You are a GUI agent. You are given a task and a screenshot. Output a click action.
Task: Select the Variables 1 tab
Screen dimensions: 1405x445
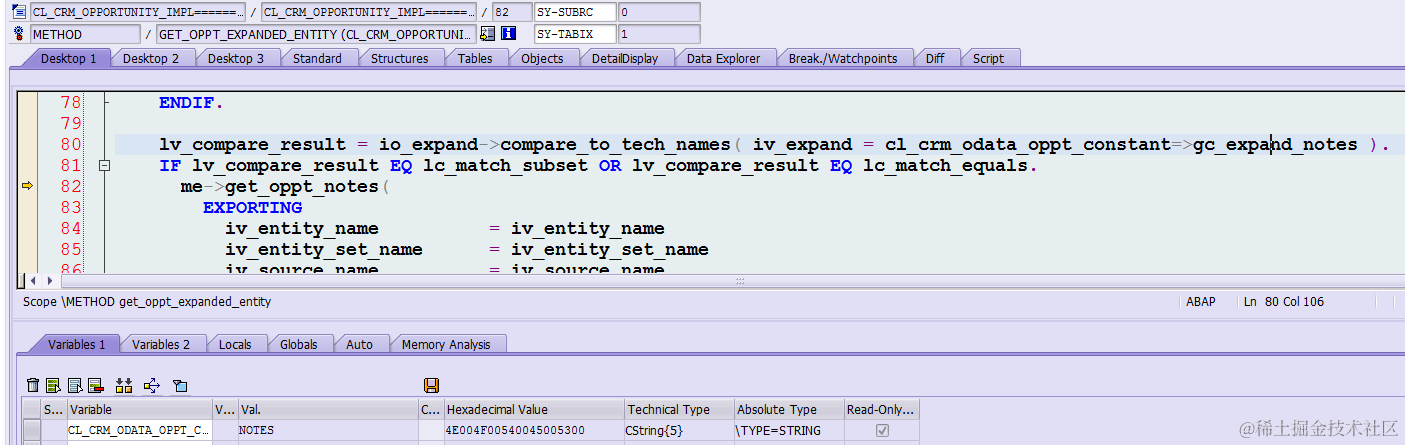76,344
